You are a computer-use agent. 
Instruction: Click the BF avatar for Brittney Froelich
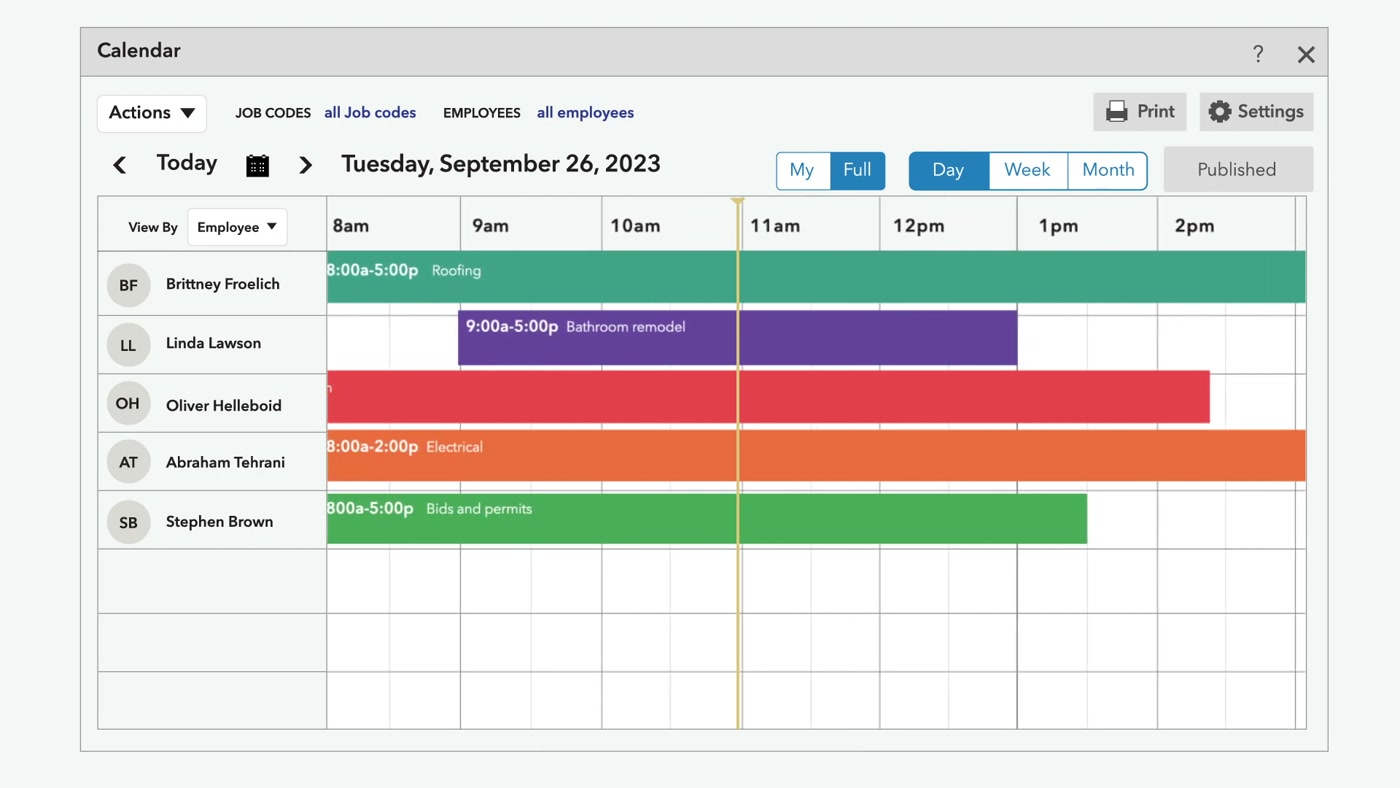pos(128,285)
